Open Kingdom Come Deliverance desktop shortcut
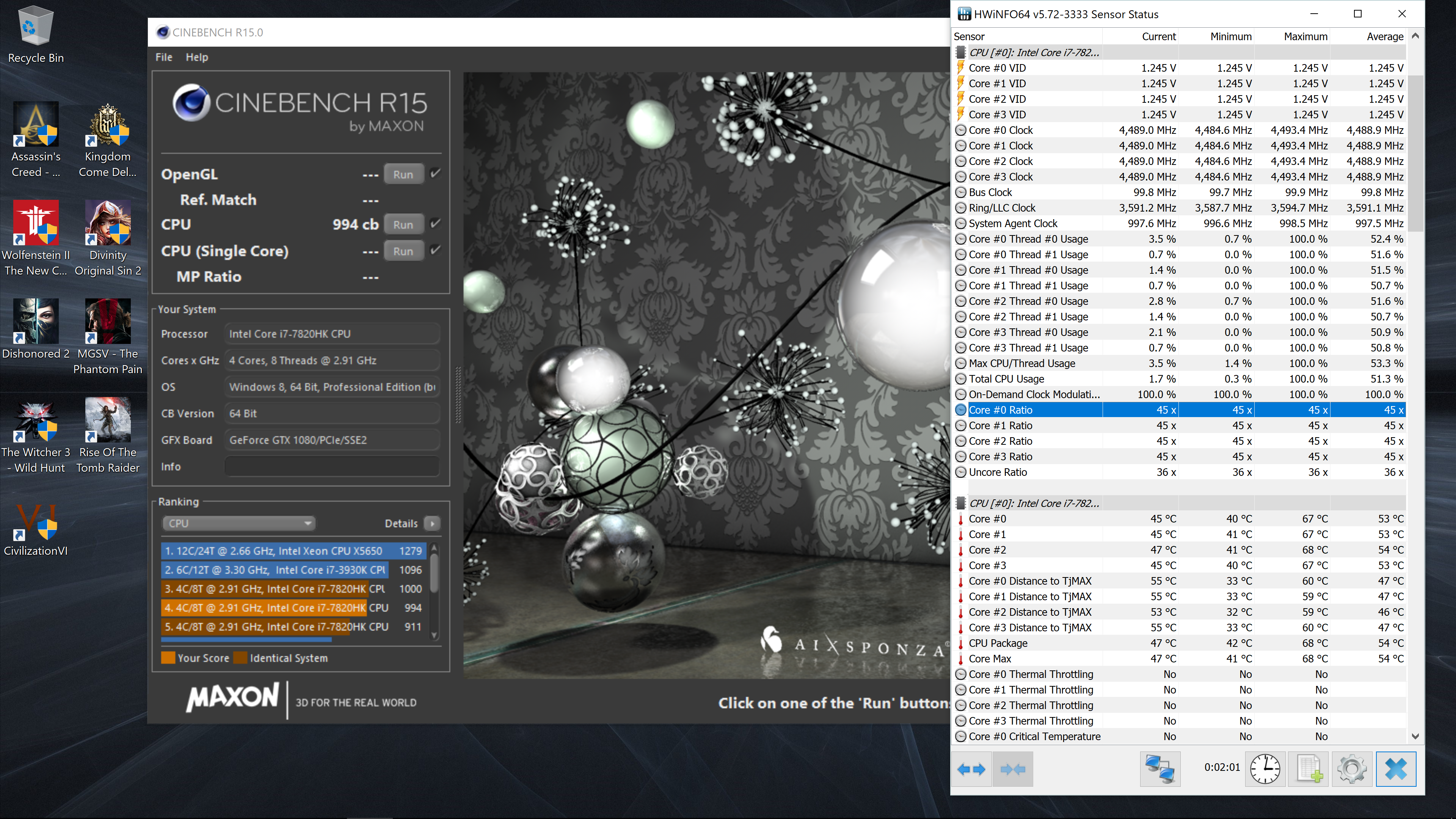Image resolution: width=1456 pixels, height=819 pixels. pos(107,140)
